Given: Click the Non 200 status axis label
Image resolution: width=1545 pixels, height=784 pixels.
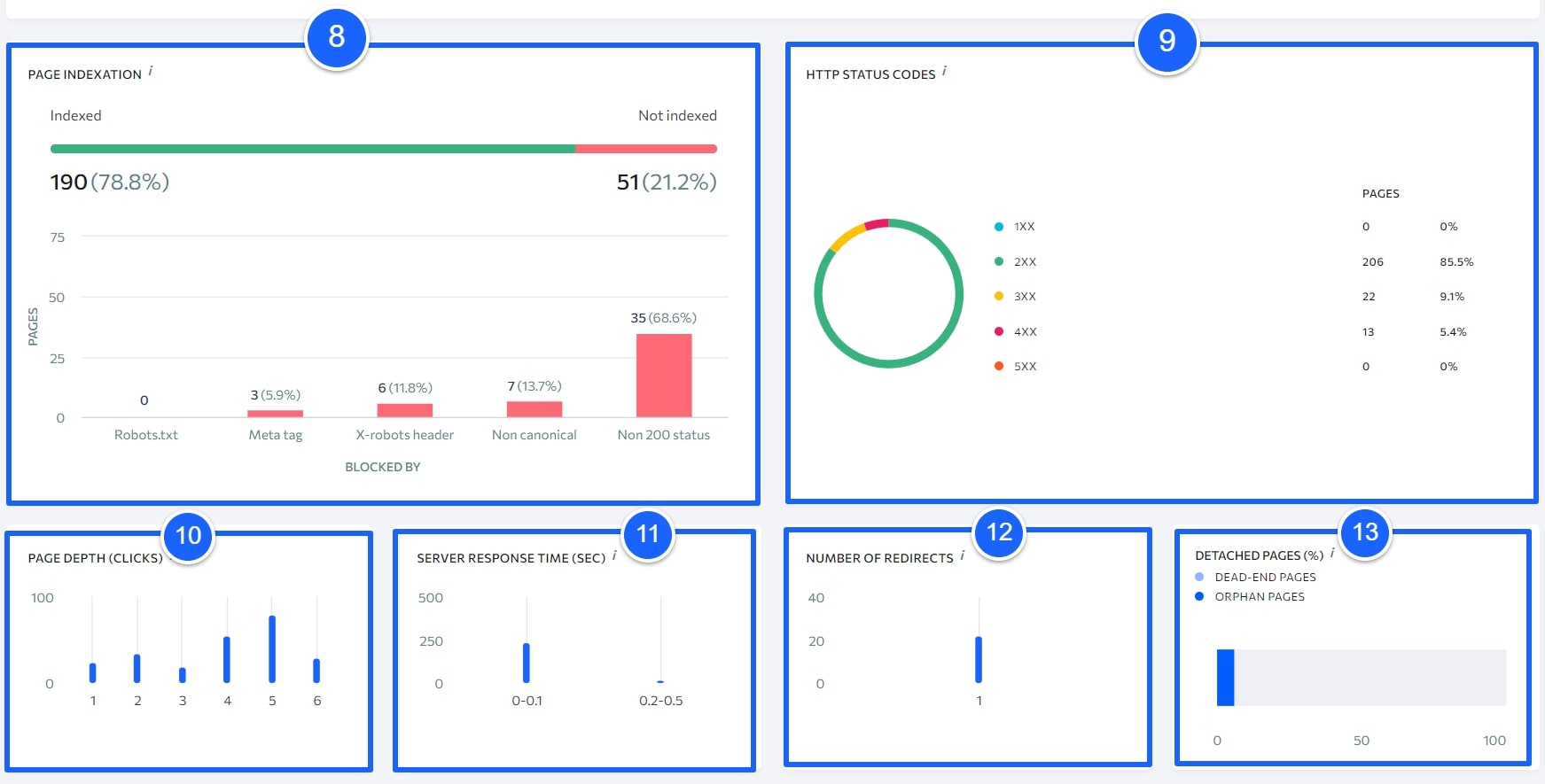Looking at the screenshot, I should click(x=664, y=435).
